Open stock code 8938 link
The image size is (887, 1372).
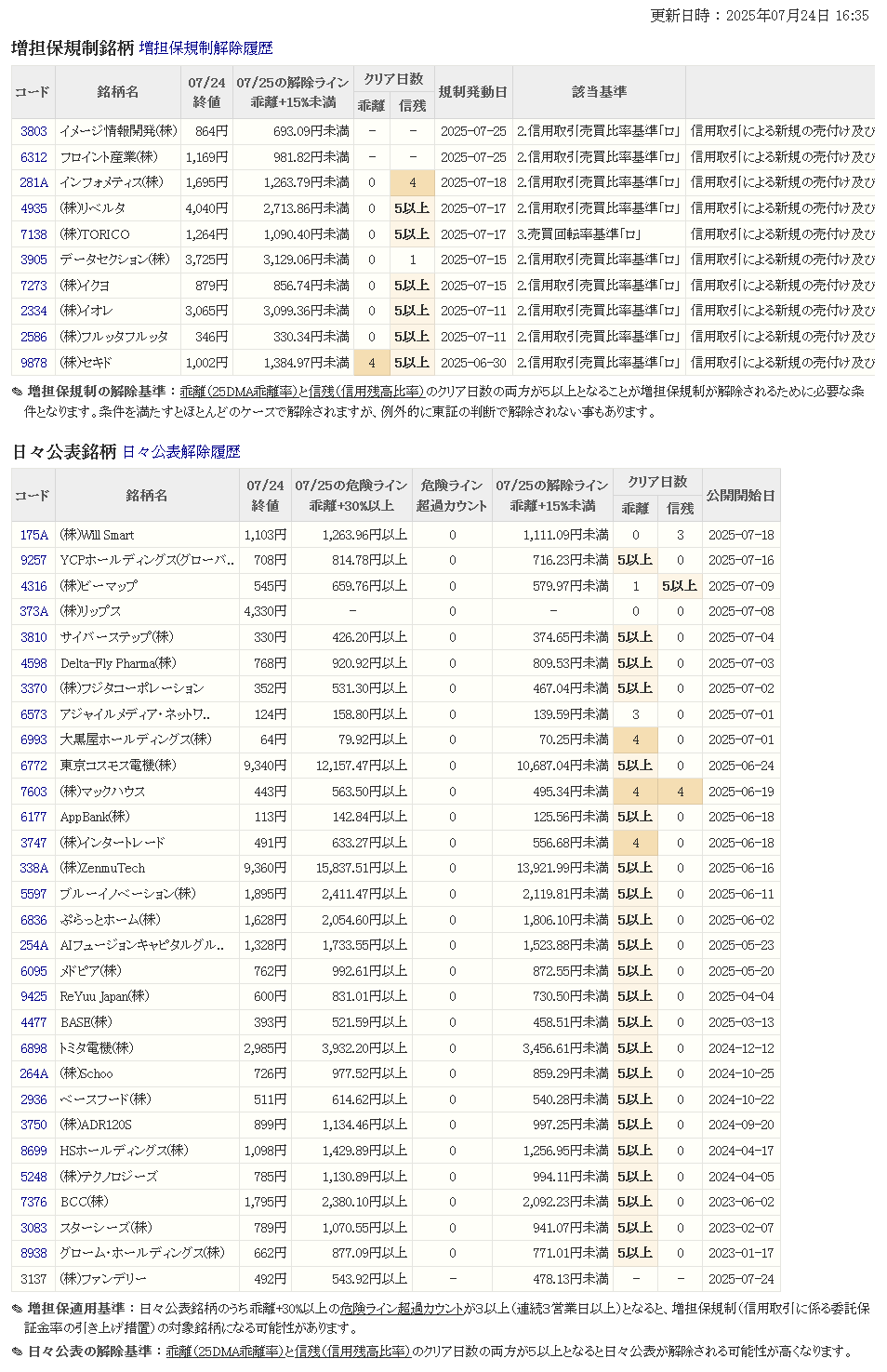(x=33, y=1253)
